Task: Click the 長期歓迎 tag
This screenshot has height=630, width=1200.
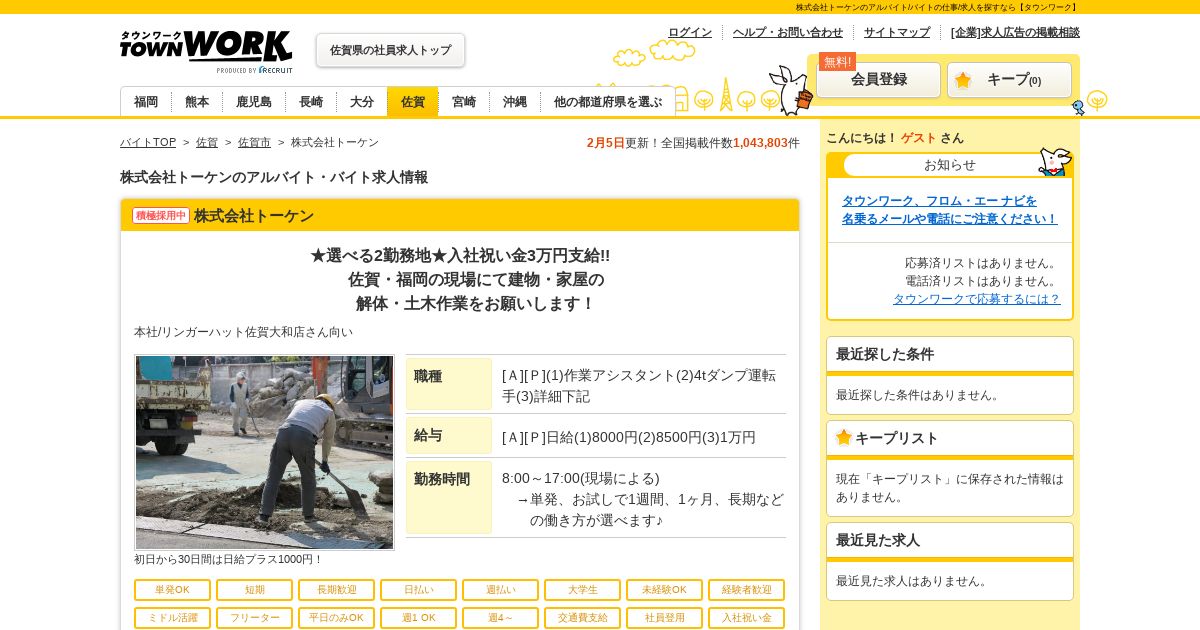Action: click(336, 590)
